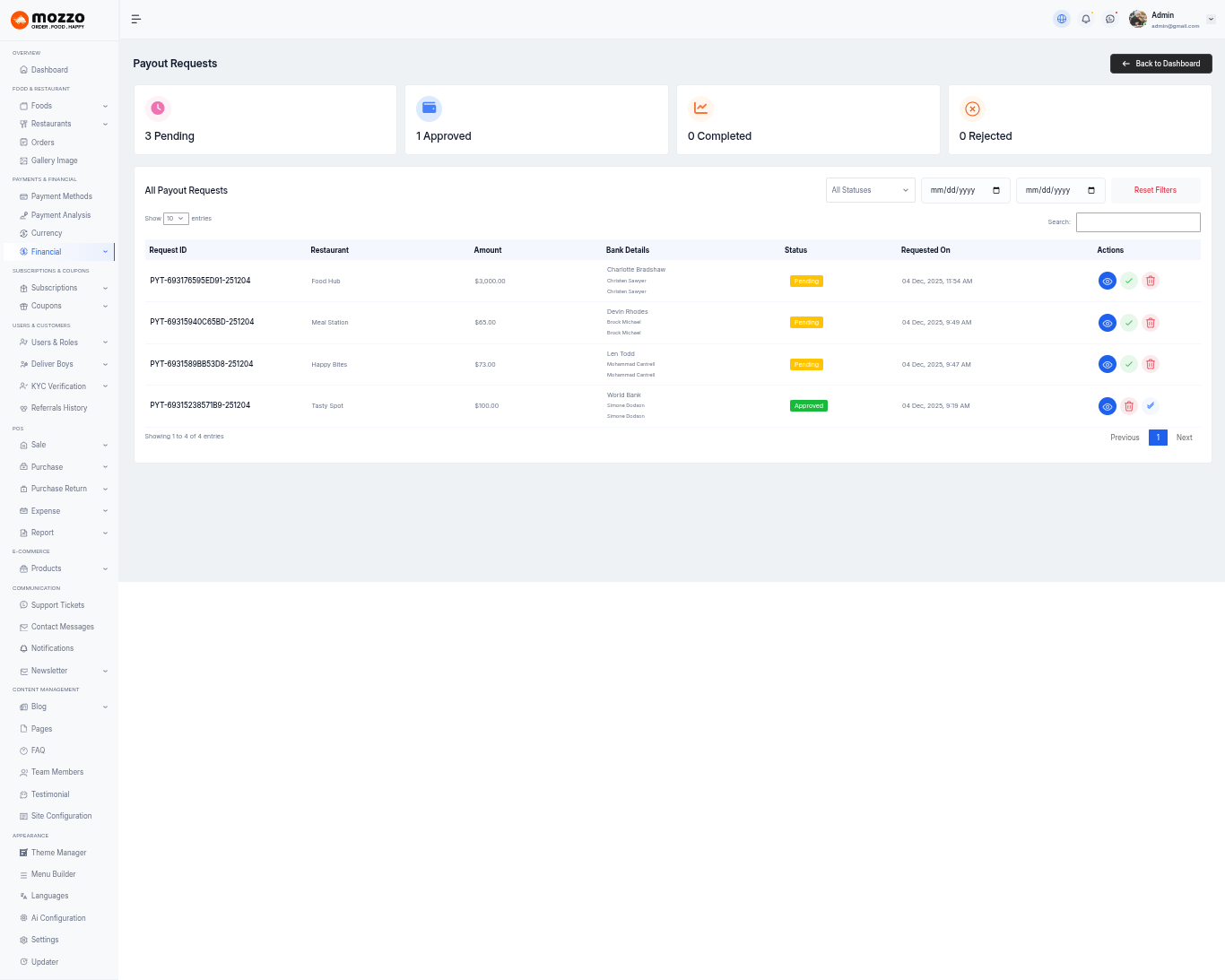Open the notifications bell icon
This screenshot has height=980, width=1225.
pos(1086,19)
